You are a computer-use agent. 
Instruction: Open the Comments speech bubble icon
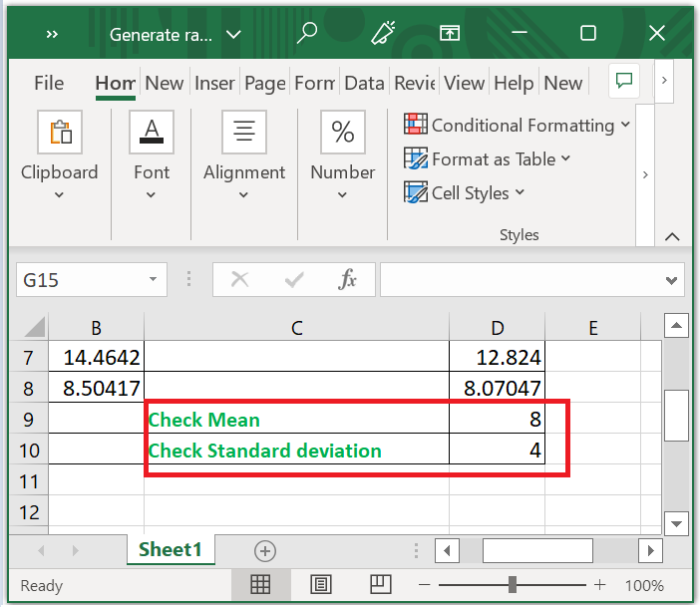(x=624, y=81)
